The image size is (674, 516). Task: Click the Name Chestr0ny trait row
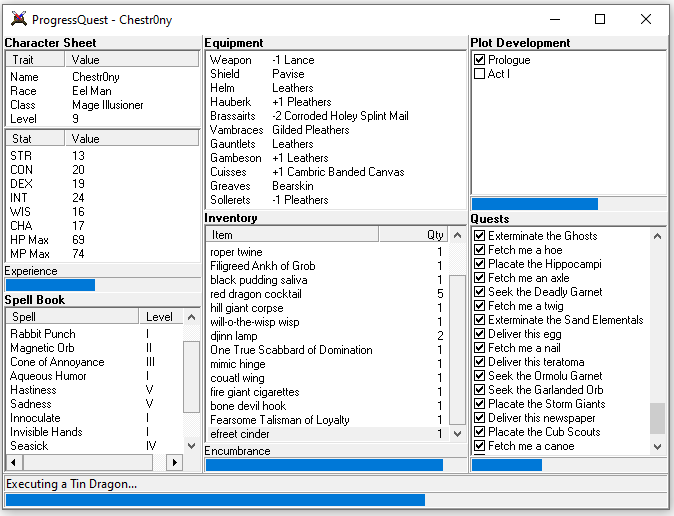tap(102, 77)
